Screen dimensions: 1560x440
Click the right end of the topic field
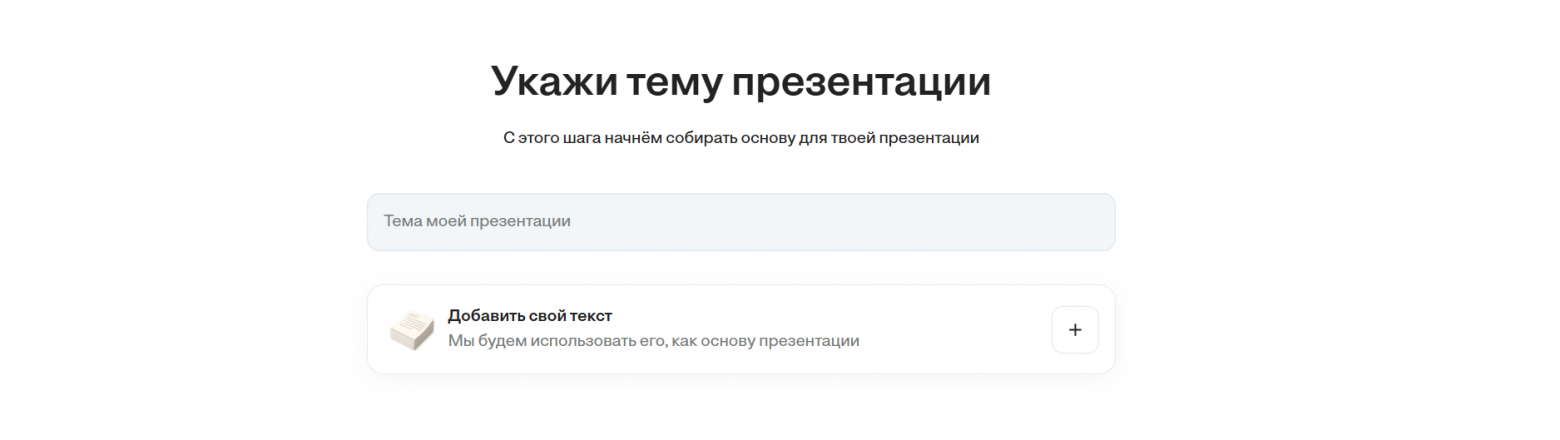point(1080,222)
